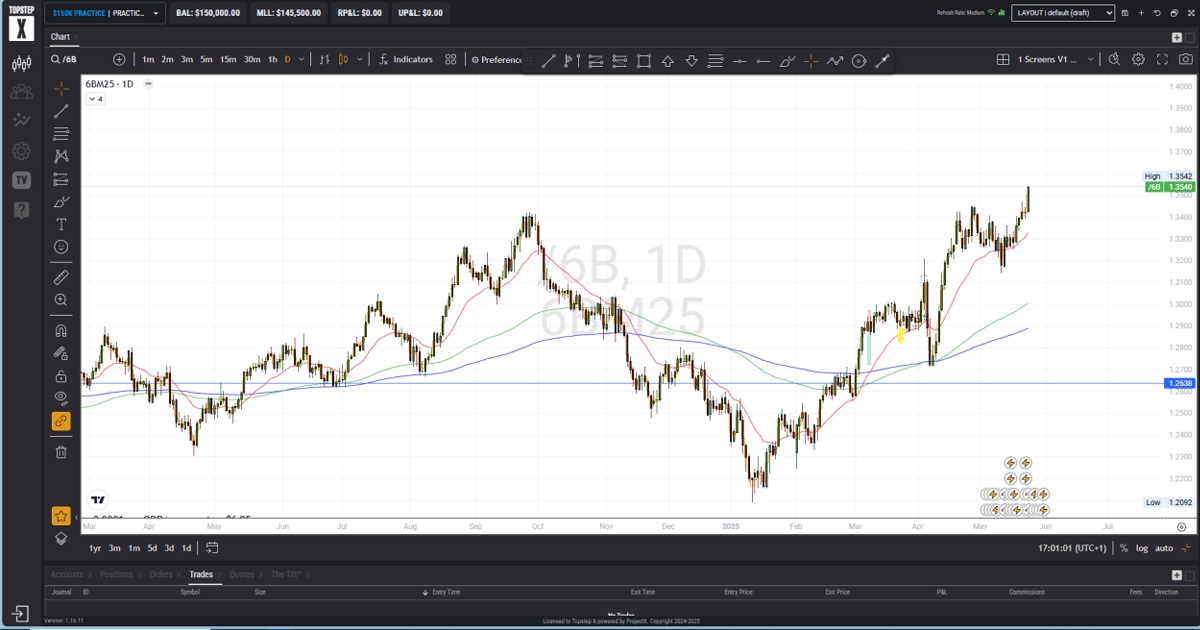Delete drawings with the trash icon
This screenshot has width=1200, height=630.
(61, 452)
